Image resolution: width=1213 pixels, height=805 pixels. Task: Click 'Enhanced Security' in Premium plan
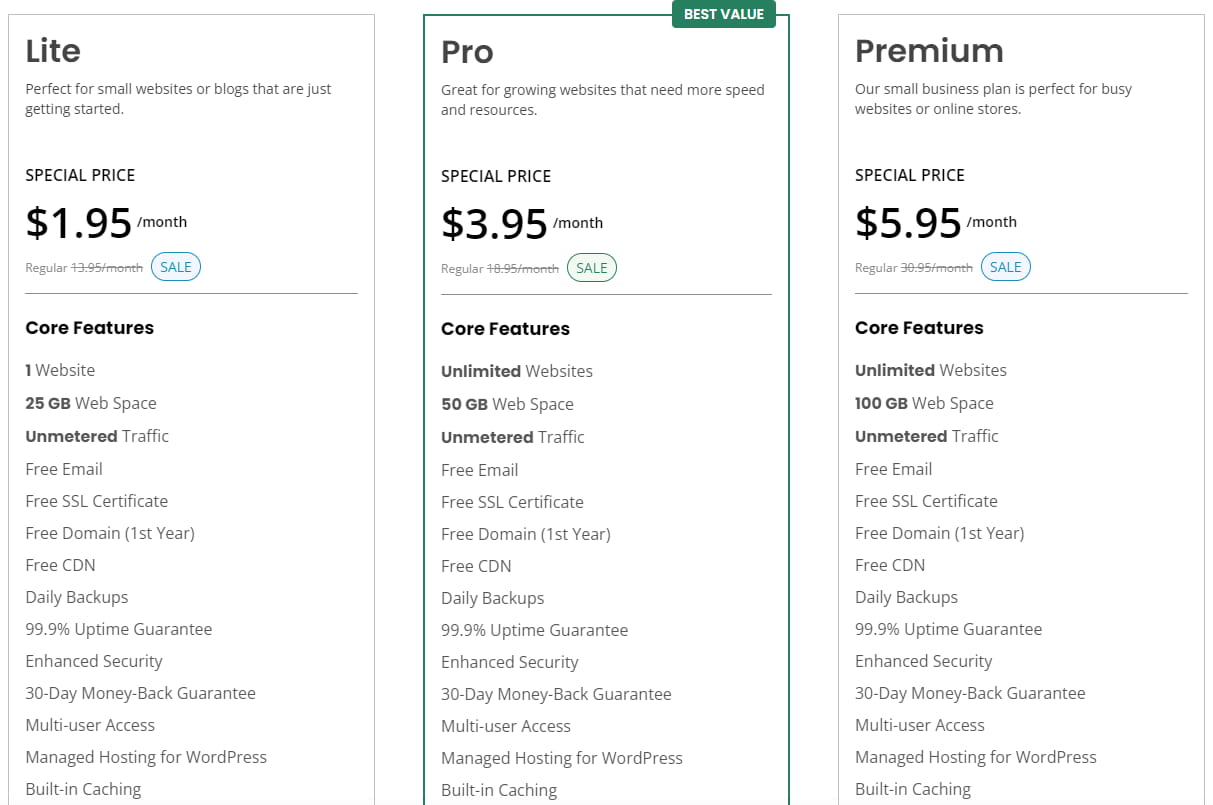pyautogui.click(x=923, y=661)
